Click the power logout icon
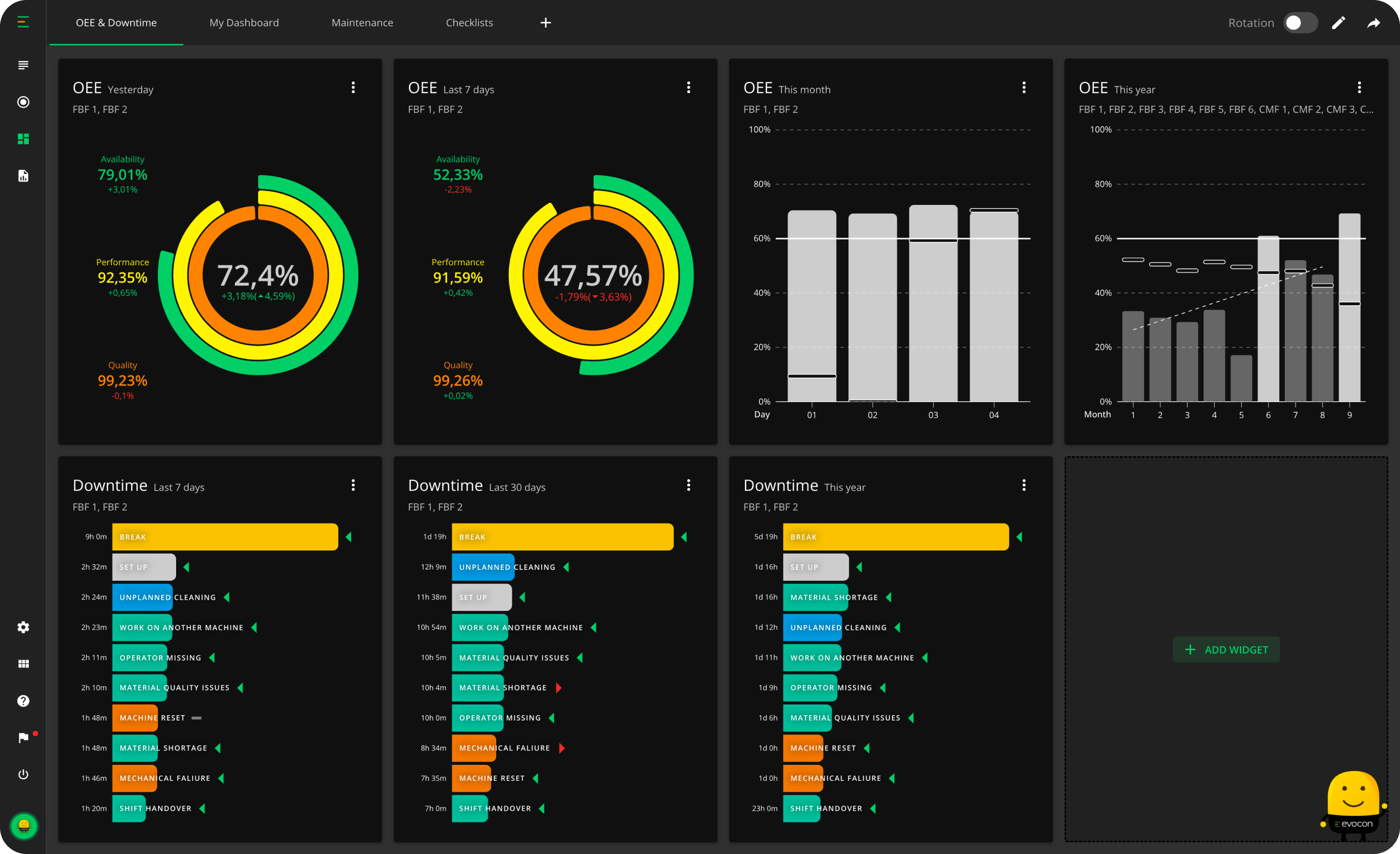 [x=23, y=774]
